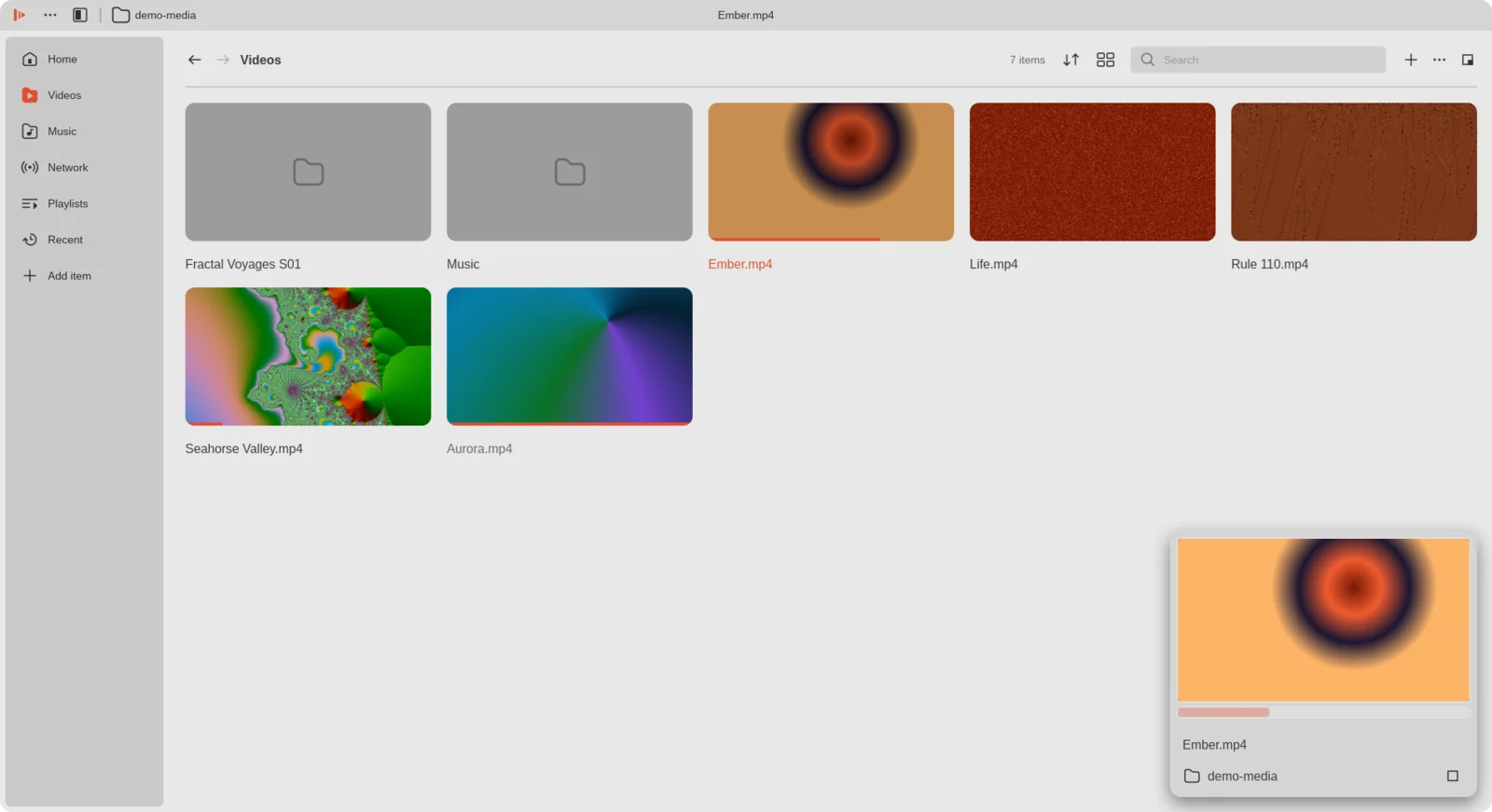Navigate forward with the right arrow
This screenshot has width=1492, height=812.
223,60
